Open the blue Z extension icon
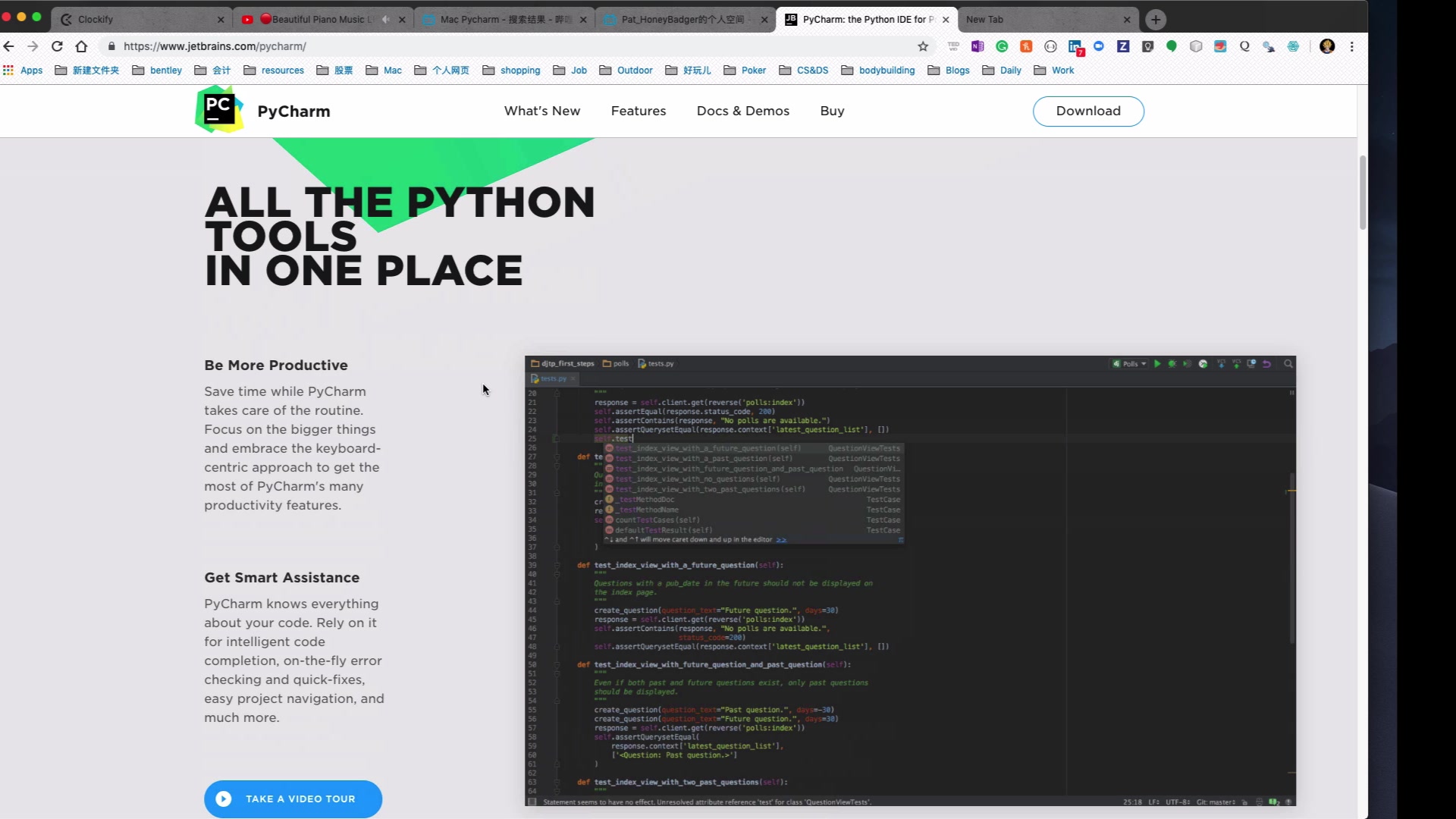 click(1123, 46)
